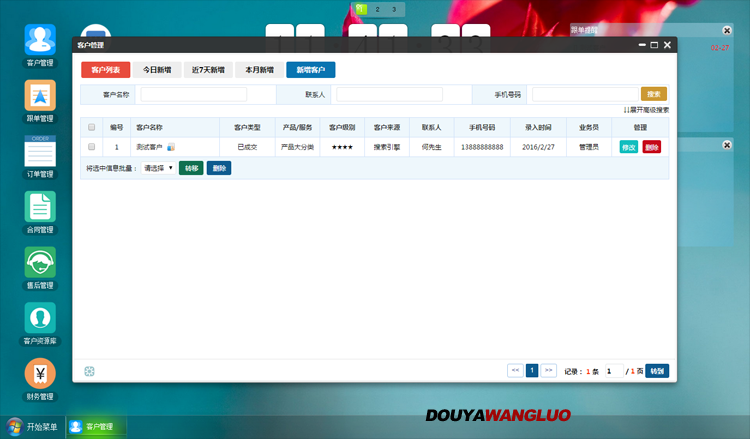750x439 pixels.
Task: Click the 产品大分类 cell
Action: click(297, 147)
